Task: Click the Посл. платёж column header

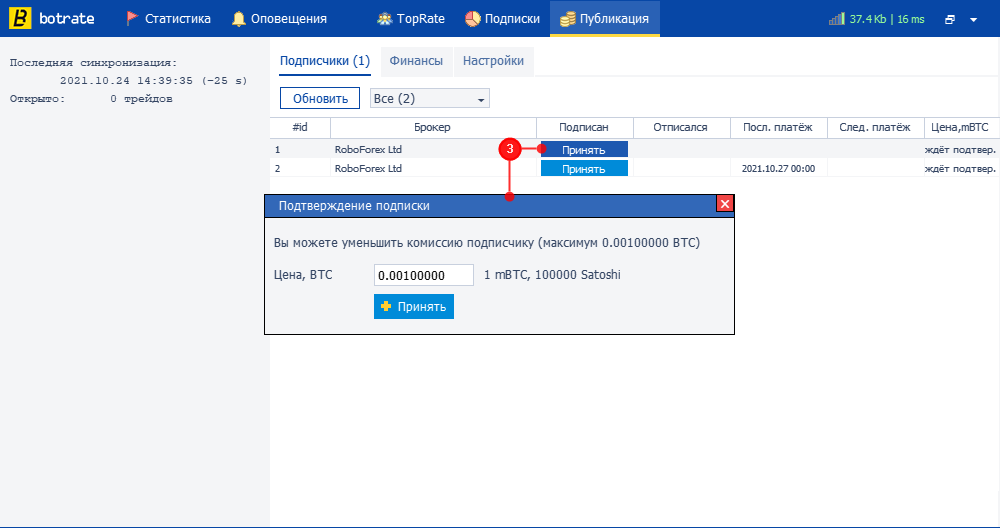Action: (778, 128)
